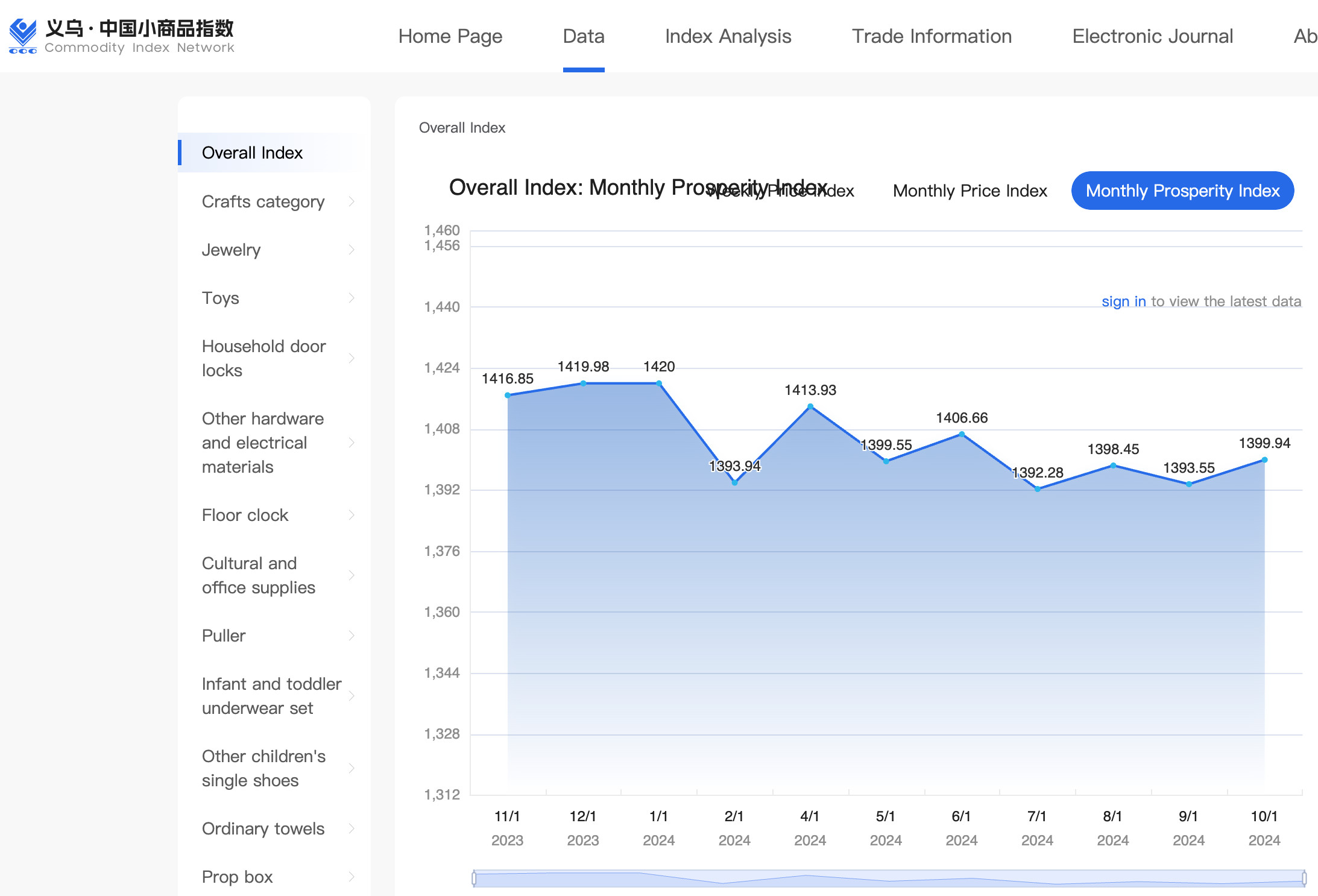Open Floor clock category
This screenshot has width=1318, height=896.
[x=245, y=515]
